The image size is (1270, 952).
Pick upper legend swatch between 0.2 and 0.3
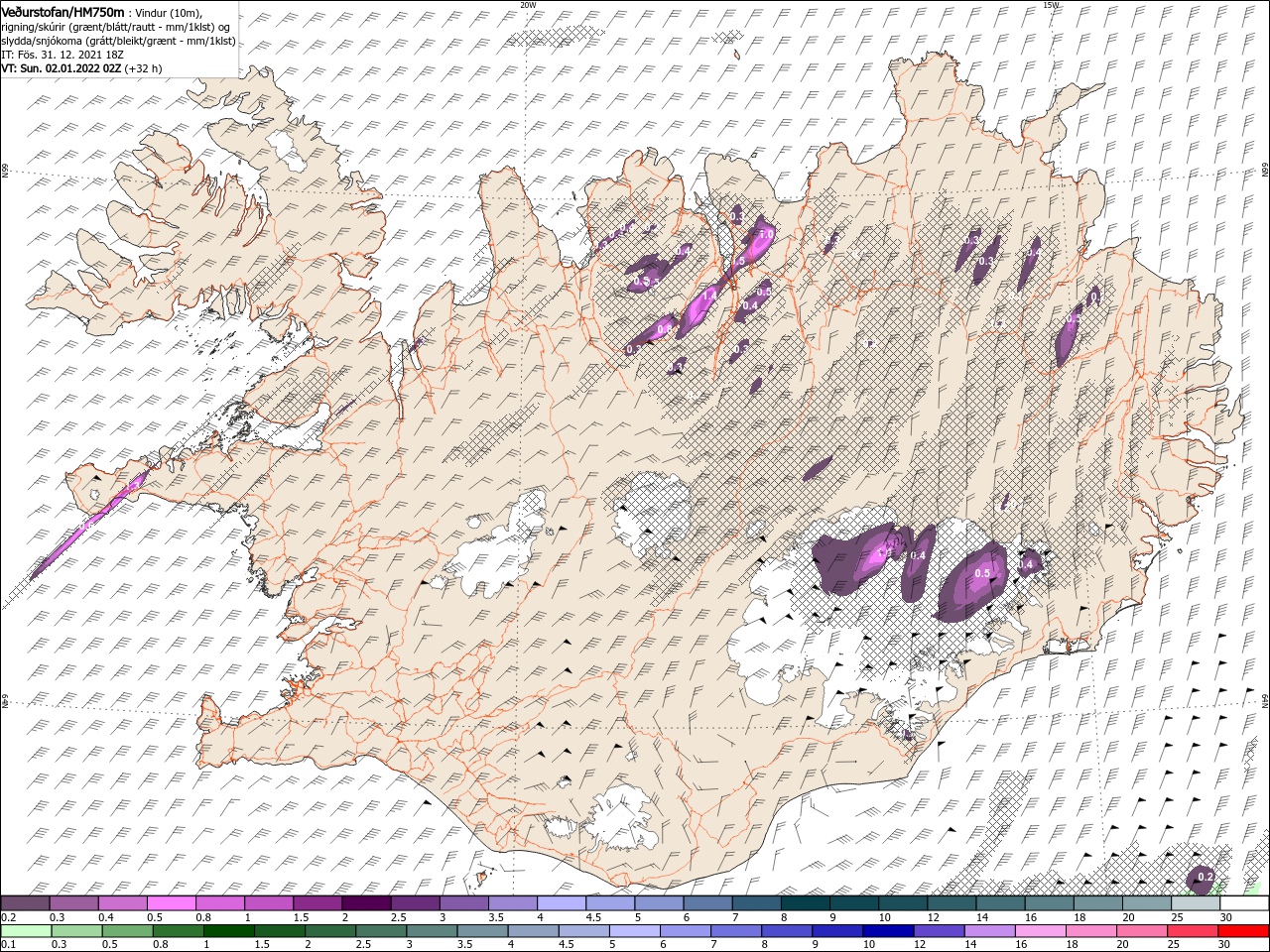25,903
